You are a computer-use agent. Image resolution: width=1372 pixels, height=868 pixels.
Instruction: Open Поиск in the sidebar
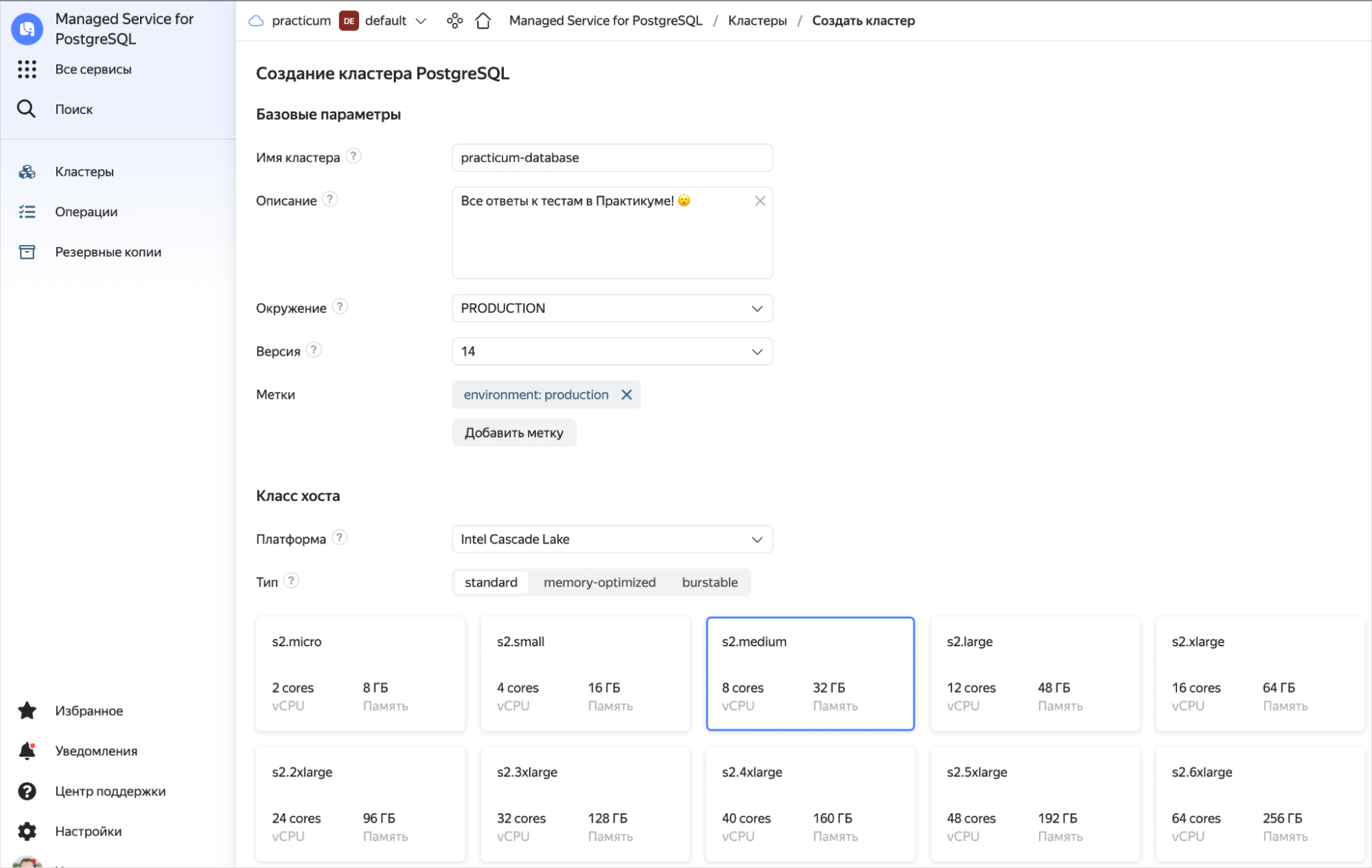tap(74, 109)
